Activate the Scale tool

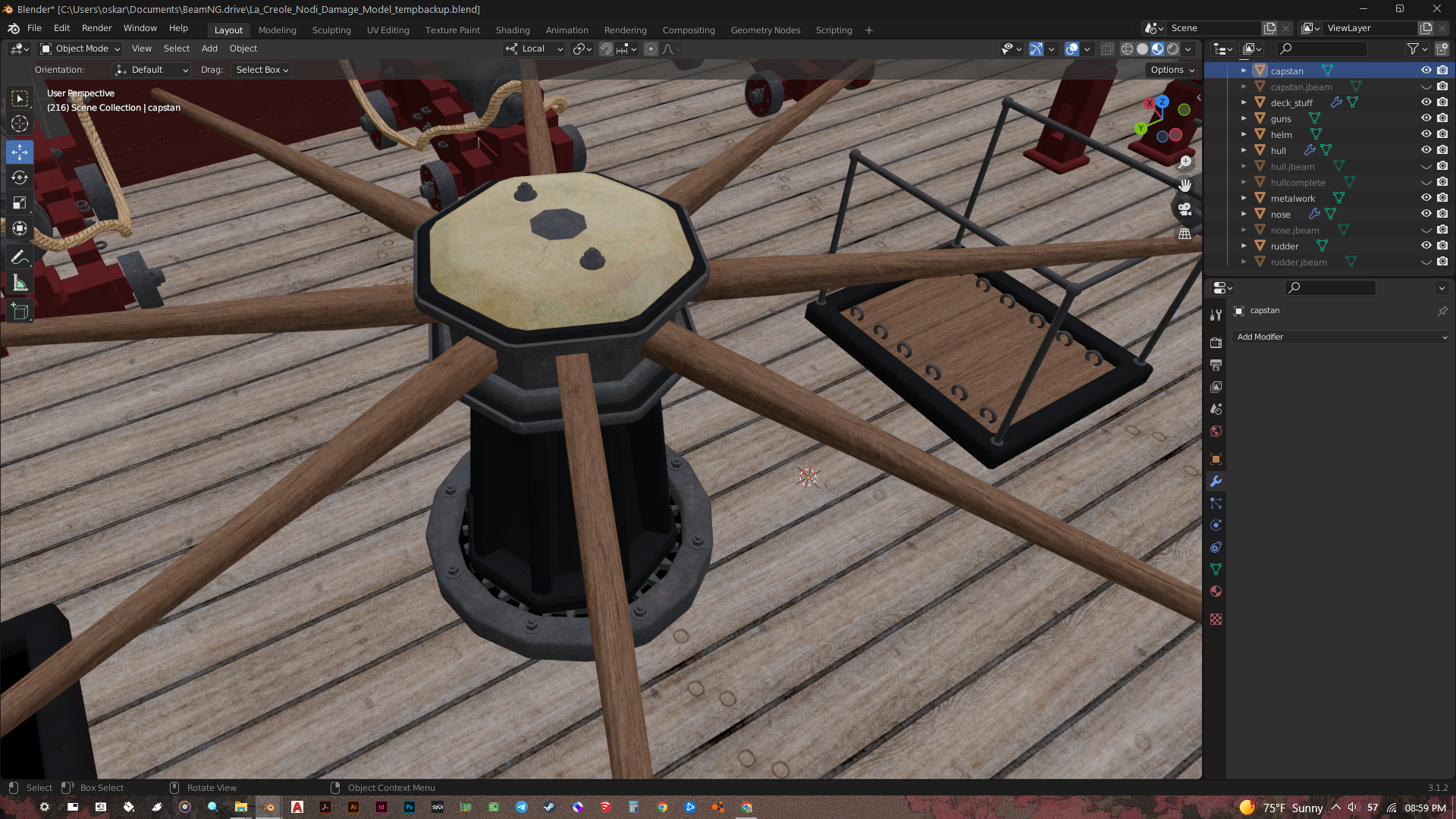coord(20,202)
